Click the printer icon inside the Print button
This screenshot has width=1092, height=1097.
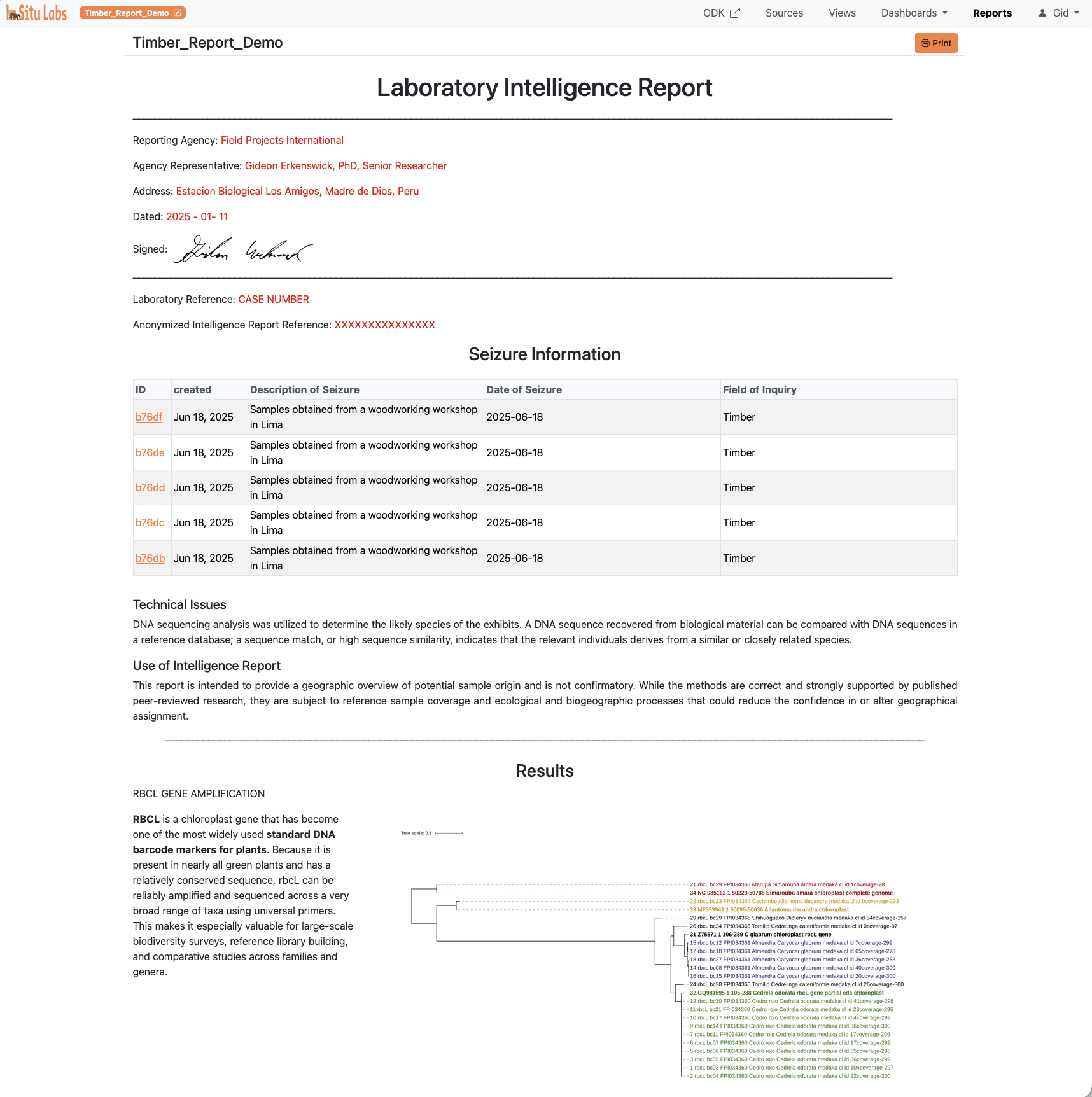(926, 43)
